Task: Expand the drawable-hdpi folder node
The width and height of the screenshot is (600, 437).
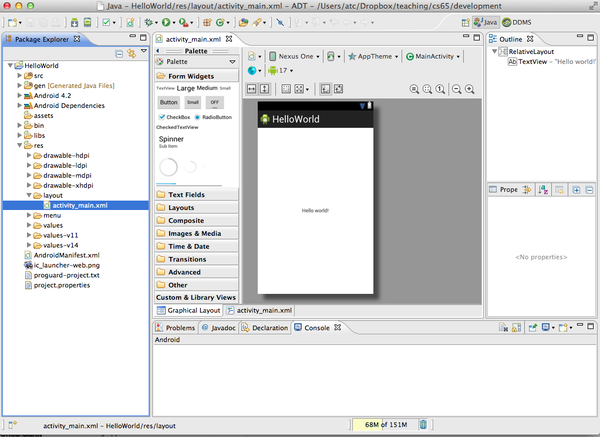Action: pyautogui.click(x=29, y=155)
